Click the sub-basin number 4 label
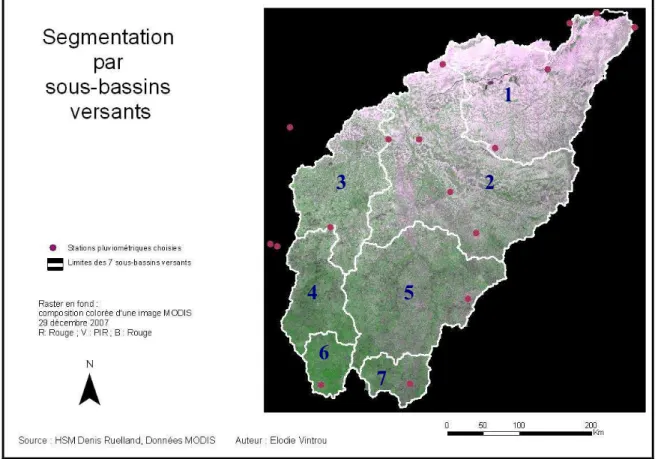The height and width of the screenshot is (459, 661). pyautogui.click(x=312, y=293)
